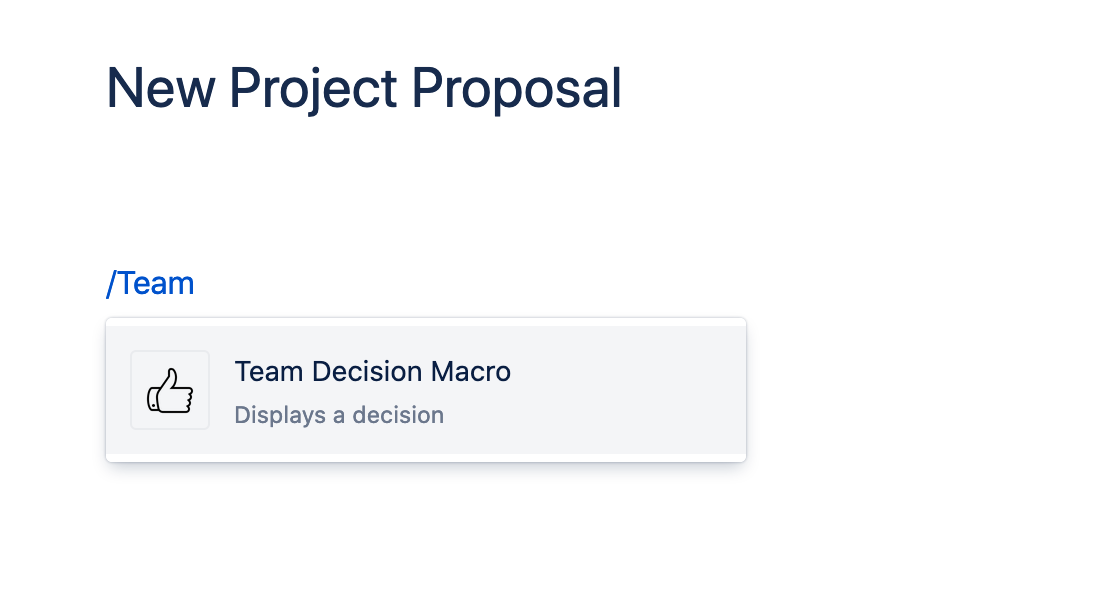Screen dimensions: 1100x590
Task: Select the Team Decision Macro suggestion
Action: tap(425, 390)
